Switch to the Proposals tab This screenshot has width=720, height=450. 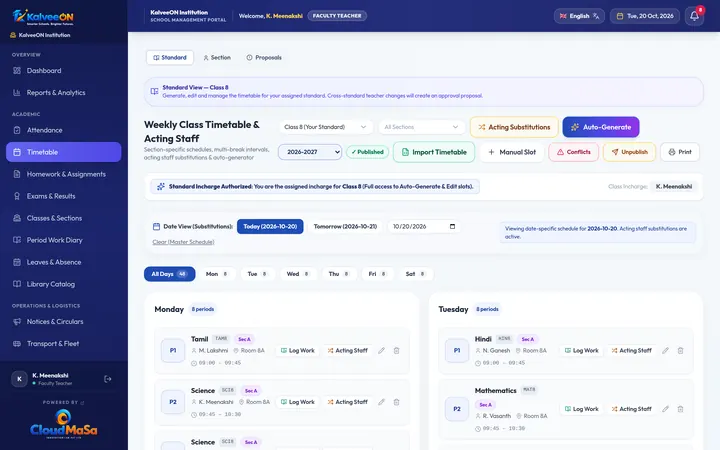click(264, 58)
